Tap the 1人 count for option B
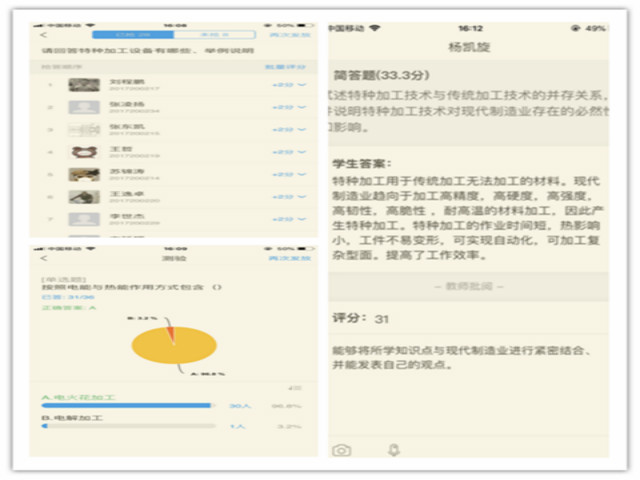The height and width of the screenshot is (480, 640). (237, 426)
